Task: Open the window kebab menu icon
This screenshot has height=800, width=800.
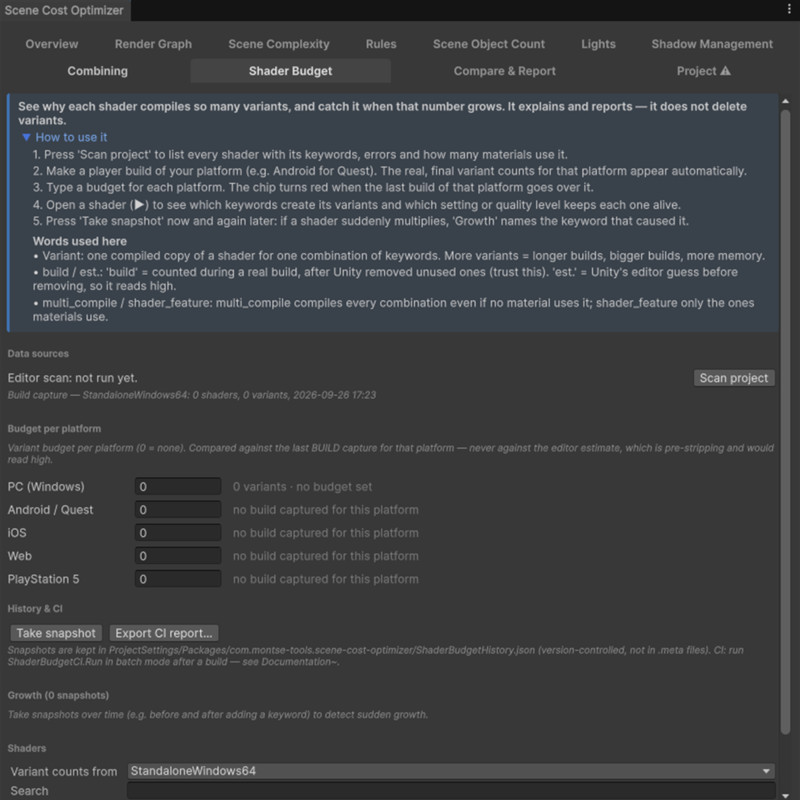Action: 789,10
